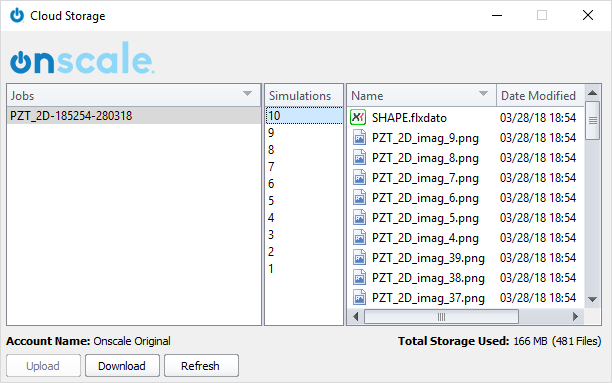This screenshot has height=383, width=612.
Task: Click the disabled Upload button
Action: point(43,366)
